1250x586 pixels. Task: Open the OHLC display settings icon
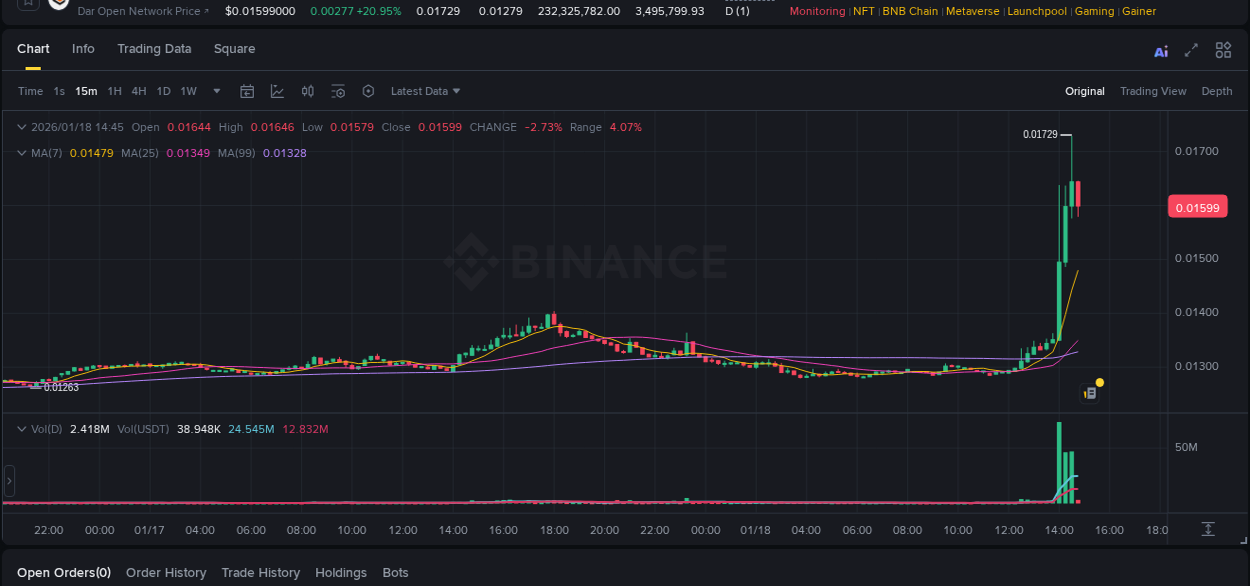click(307, 90)
